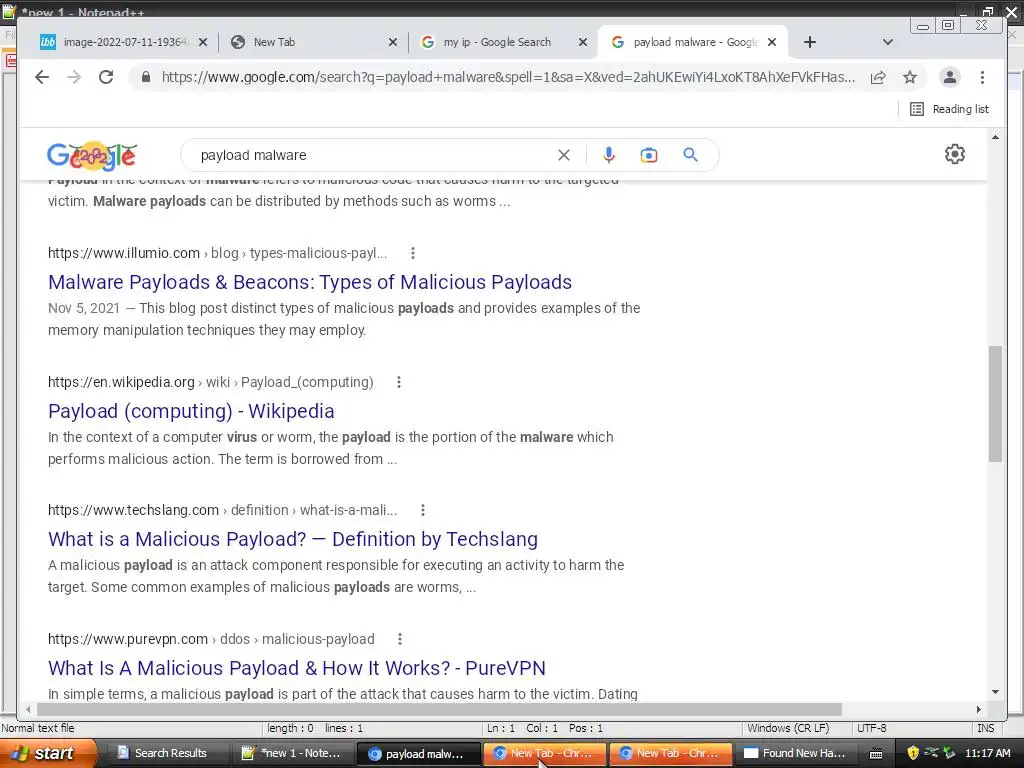Viewport: 1024px width, 768px height.
Task: Switch to Notepad++ taskbar item
Action: (x=293, y=753)
